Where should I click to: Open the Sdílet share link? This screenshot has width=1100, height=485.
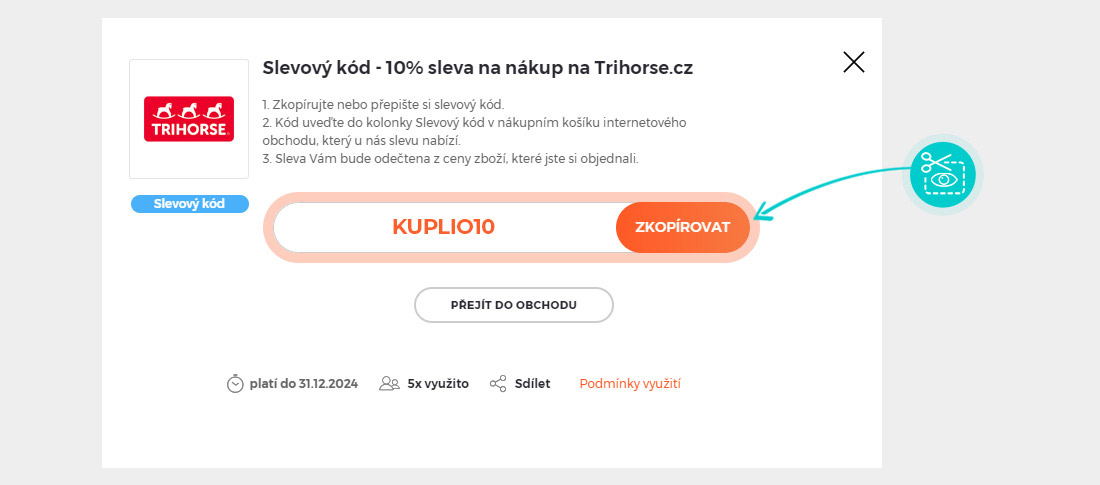(x=532, y=384)
